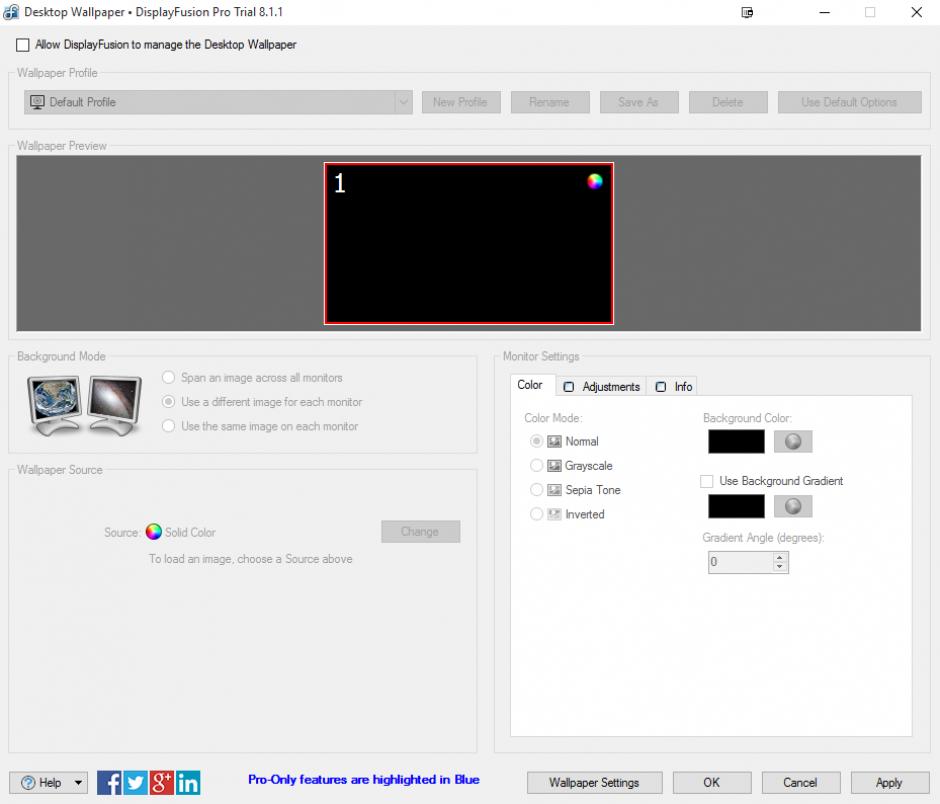The height and width of the screenshot is (804, 940).
Task: Increase the Gradient Angle stepper value
Action: click(x=780, y=557)
